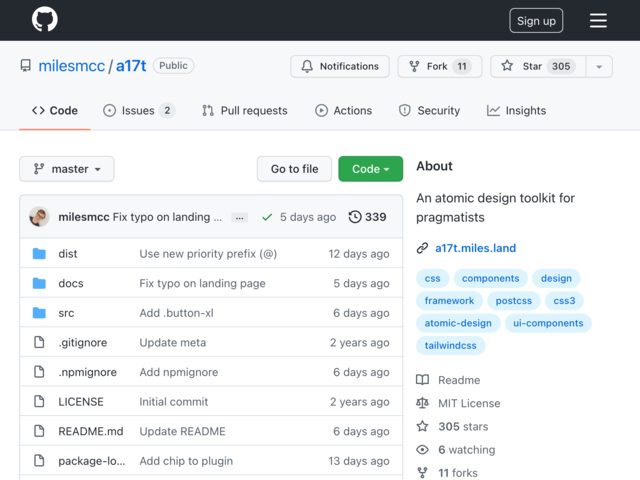Select the ui-components topic tag
The height and width of the screenshot is (480, 640).
point(548,323)
